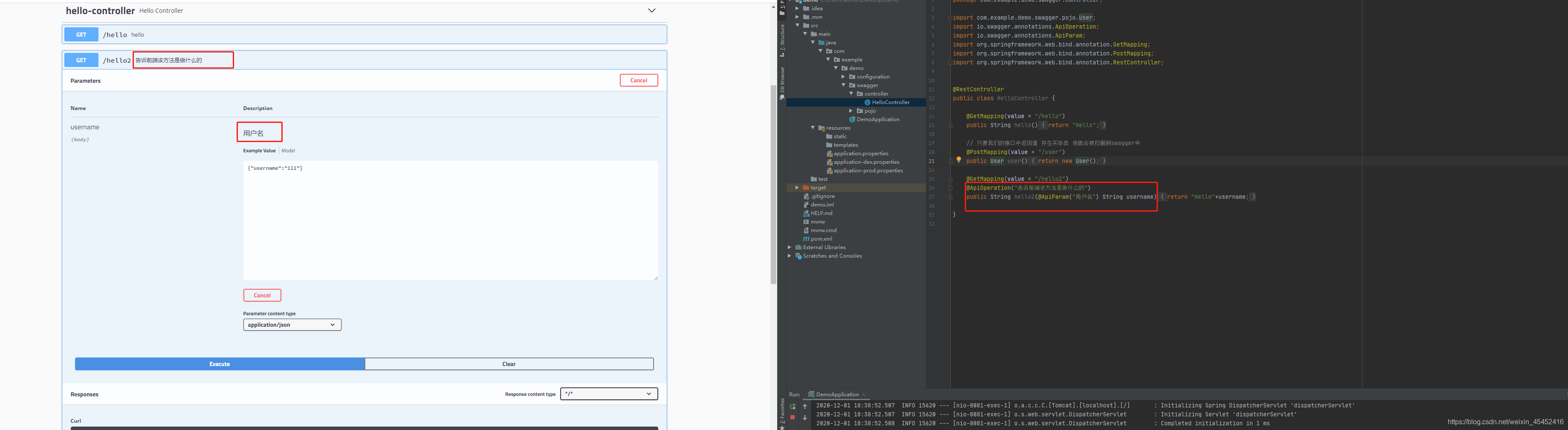The height and width of the screenshot is (430, 1568).
Task: Open application.properties file
Action: pos(857,154)
